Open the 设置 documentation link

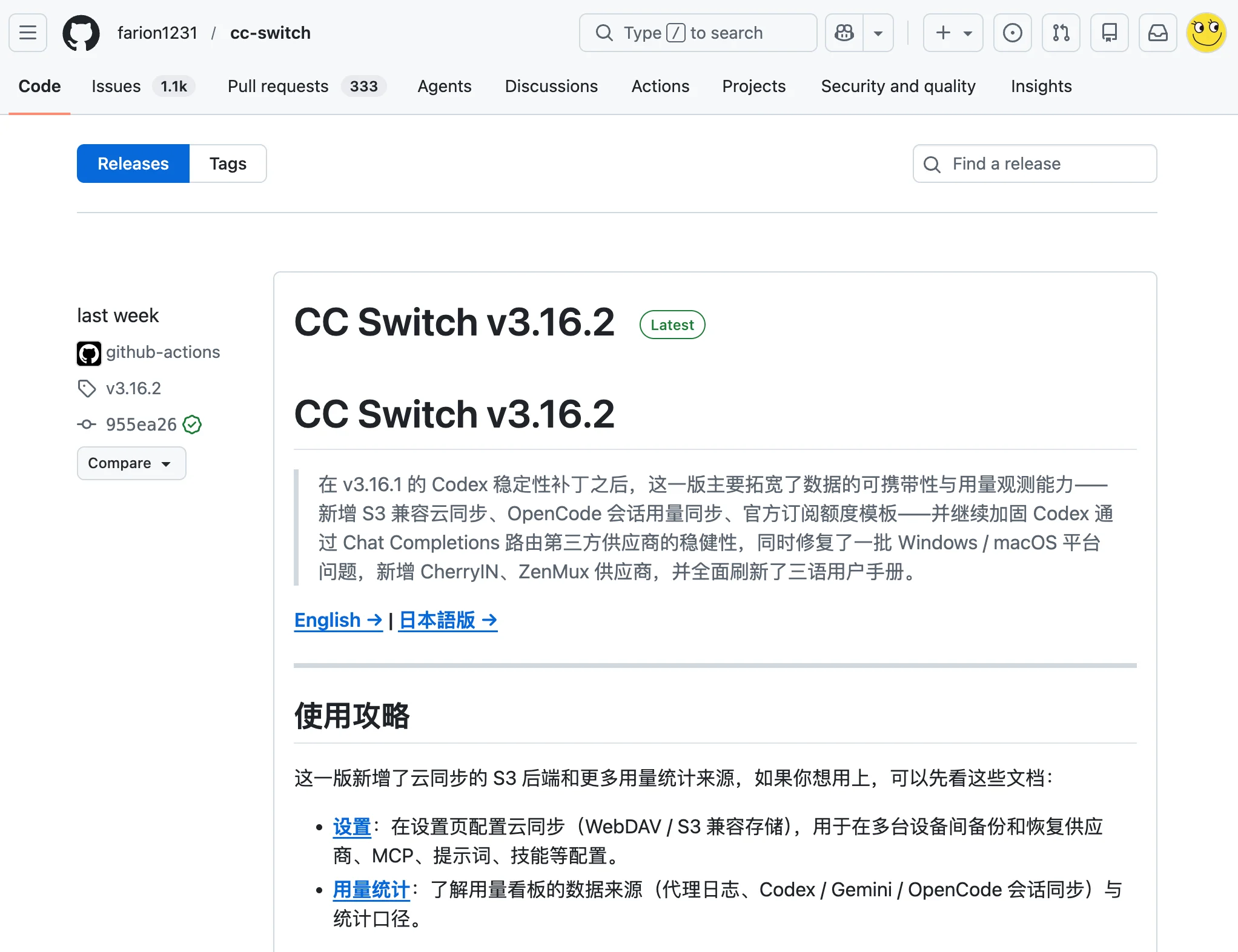352,827
